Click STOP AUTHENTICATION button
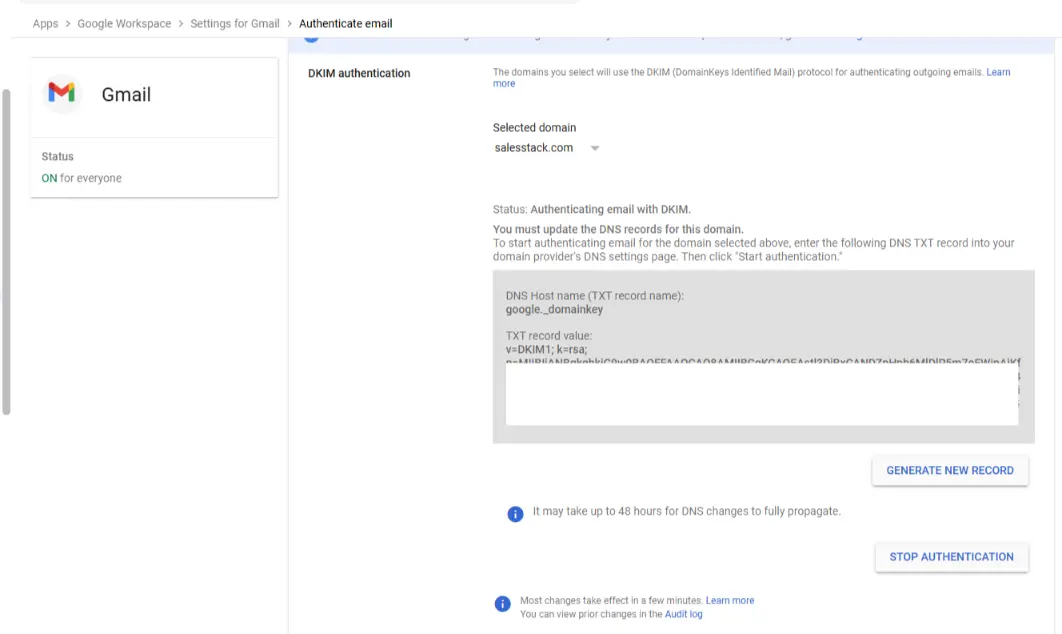The height and width of the screenshot is (634, 1062). click(x=952, y=557)
